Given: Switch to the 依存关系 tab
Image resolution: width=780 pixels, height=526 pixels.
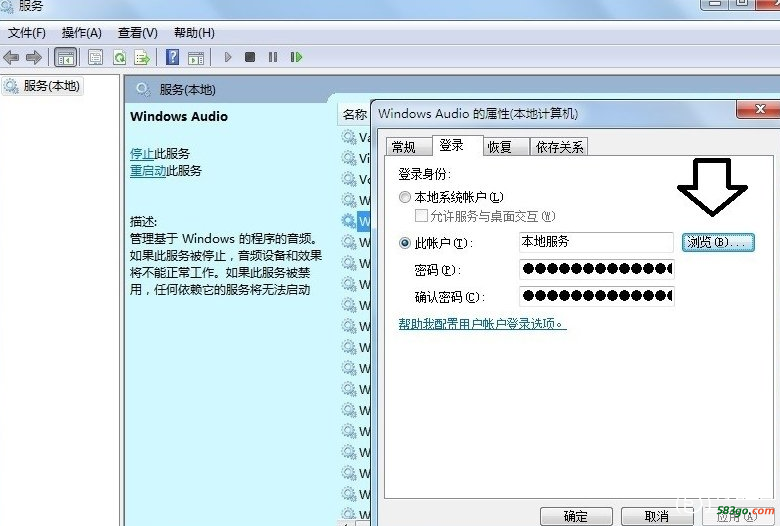Looking at the screenshot, I should [x=559, y=147].
